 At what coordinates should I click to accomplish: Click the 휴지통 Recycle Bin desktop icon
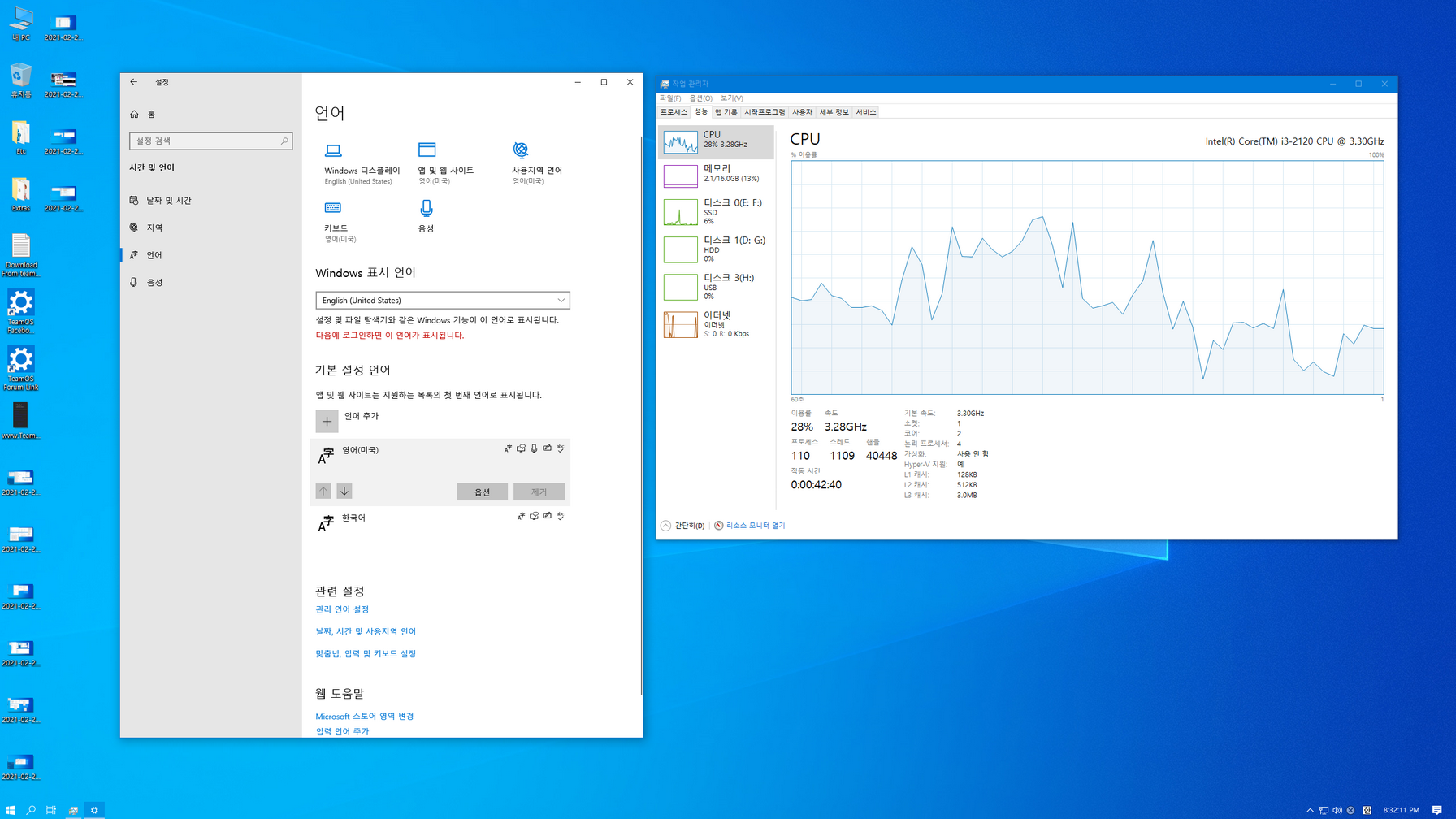point(21,81)
